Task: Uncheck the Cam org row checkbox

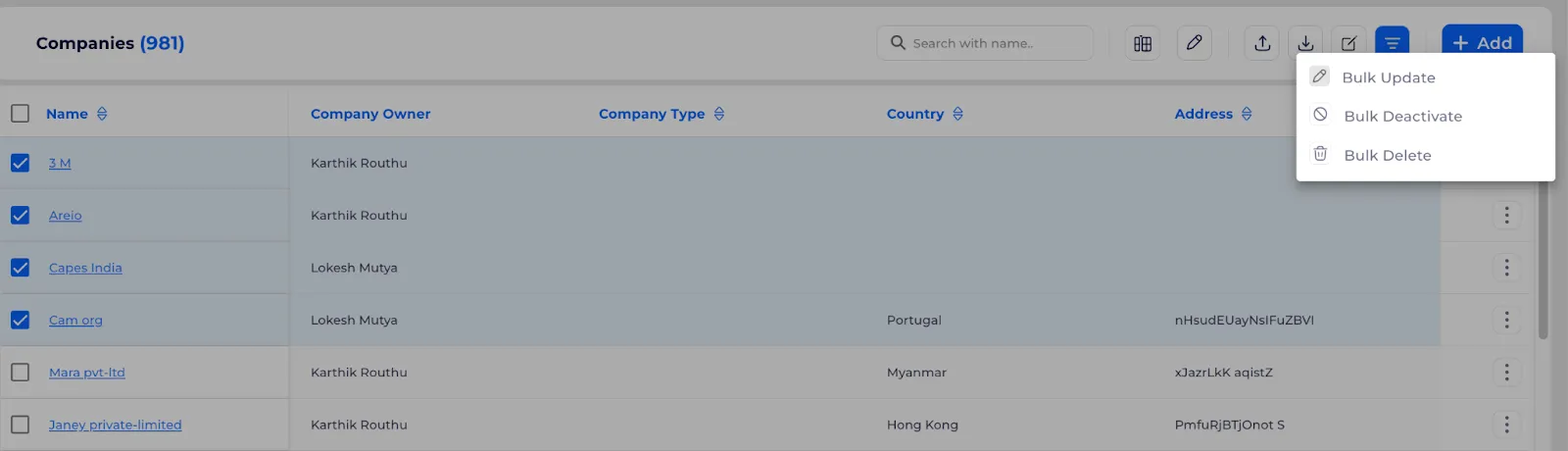Action: pos(20,320)
